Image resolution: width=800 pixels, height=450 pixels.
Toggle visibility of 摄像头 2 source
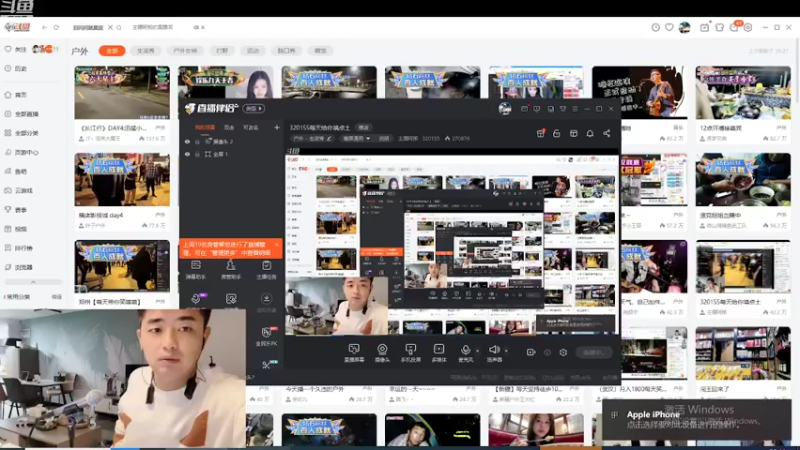(x=187, y=142)
